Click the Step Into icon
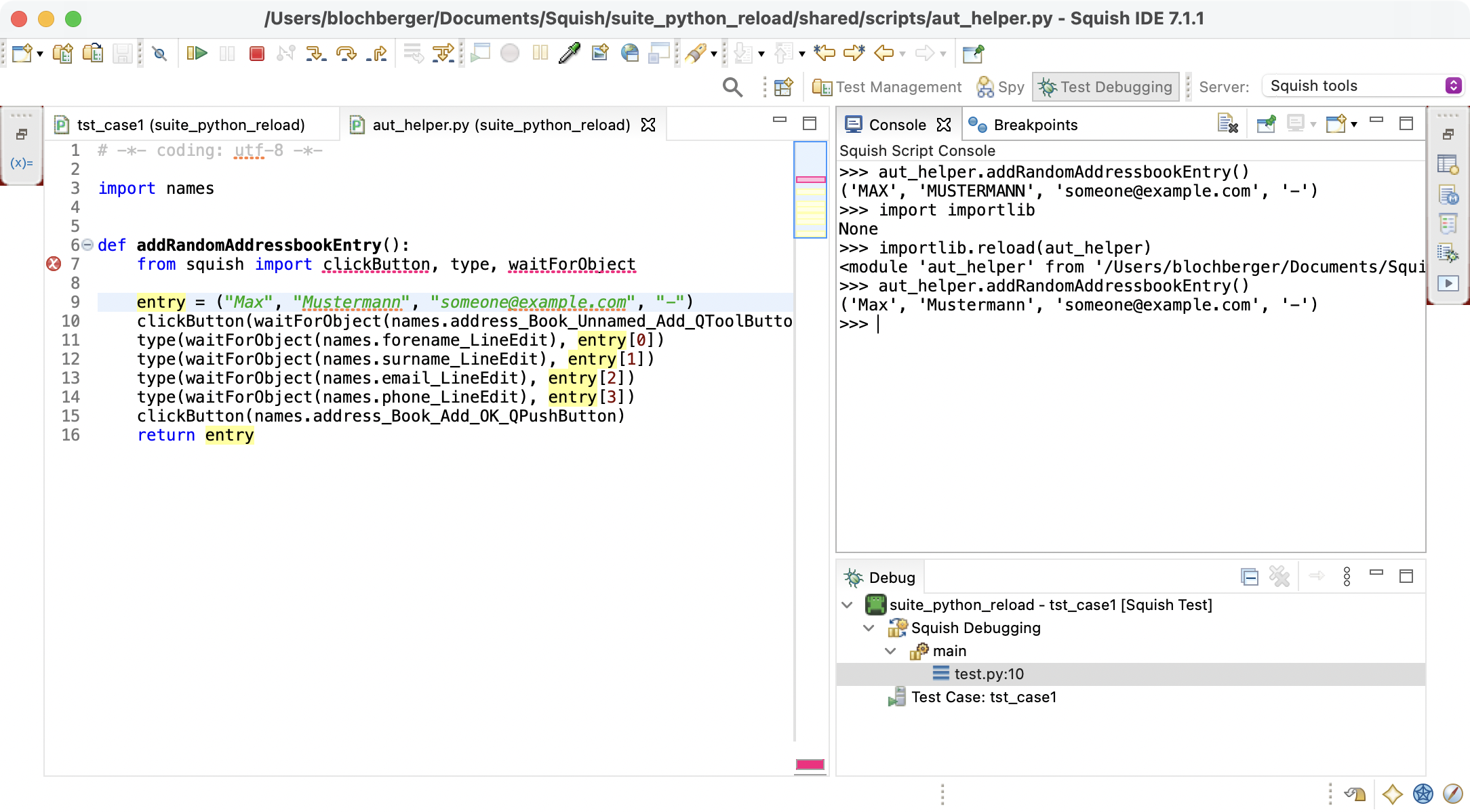This screenshot has height=812, width=1470. [x=315, y=53]
